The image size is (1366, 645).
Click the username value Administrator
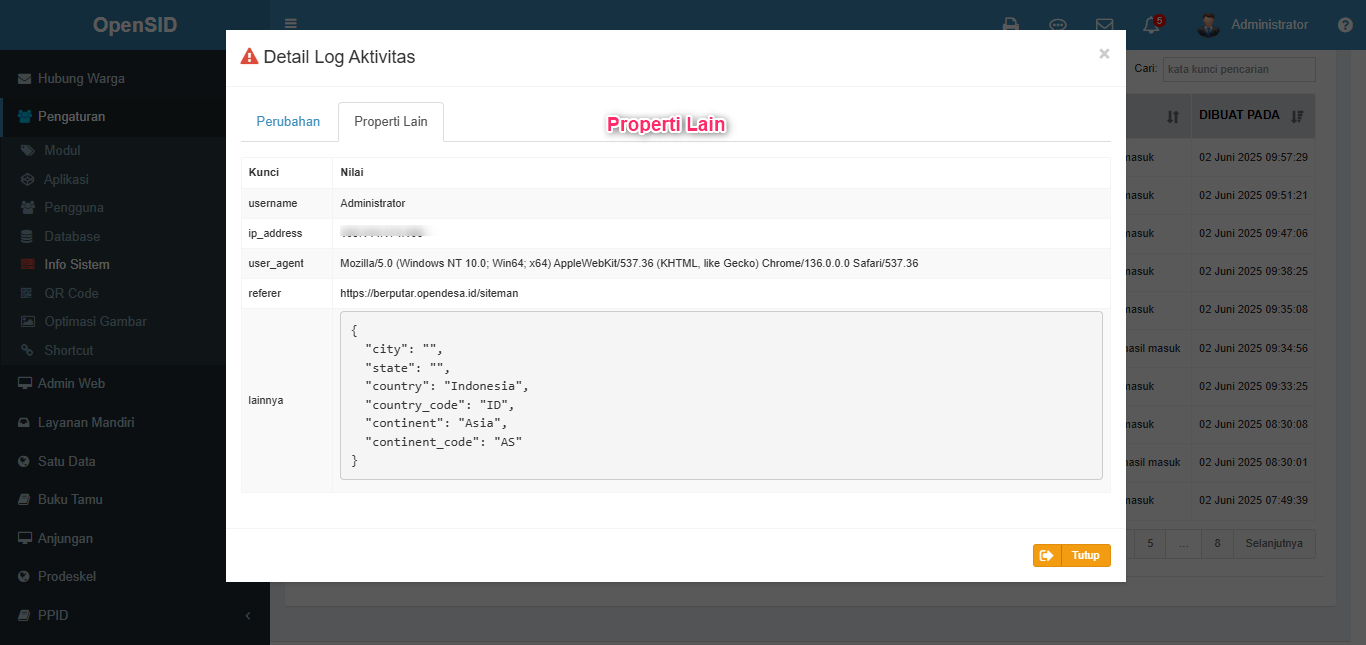point(373,203)
